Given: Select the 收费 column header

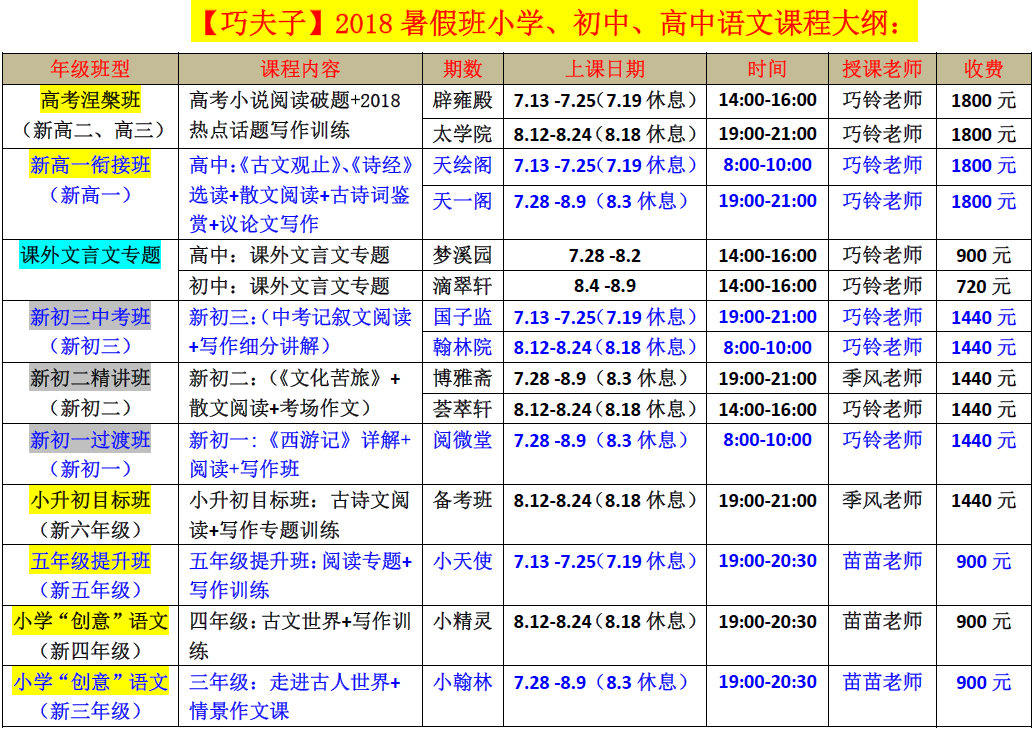Looking at the screenshot, I should 983,69.
